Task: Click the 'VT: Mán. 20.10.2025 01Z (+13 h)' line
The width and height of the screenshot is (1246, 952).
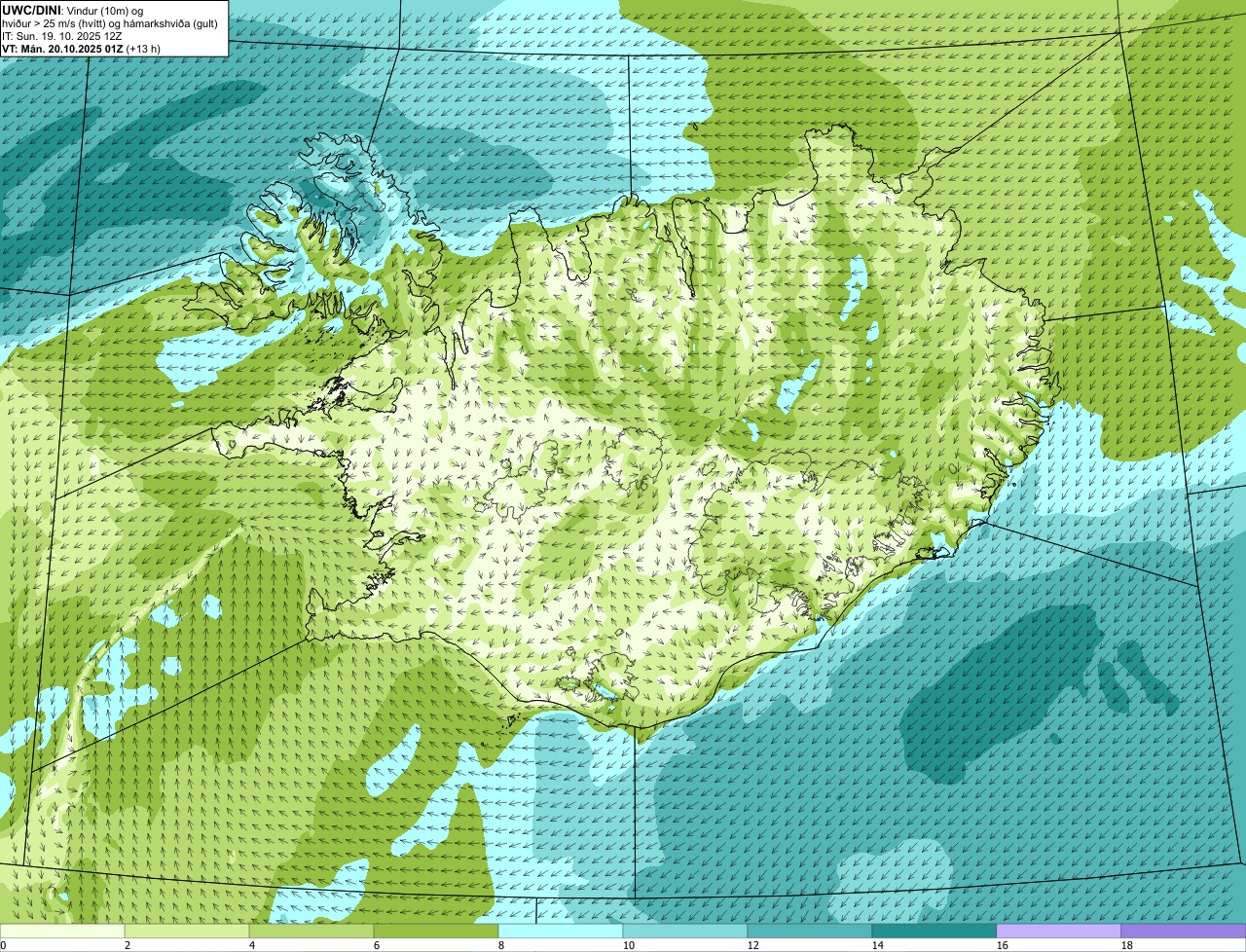Action: pos(81,49)
